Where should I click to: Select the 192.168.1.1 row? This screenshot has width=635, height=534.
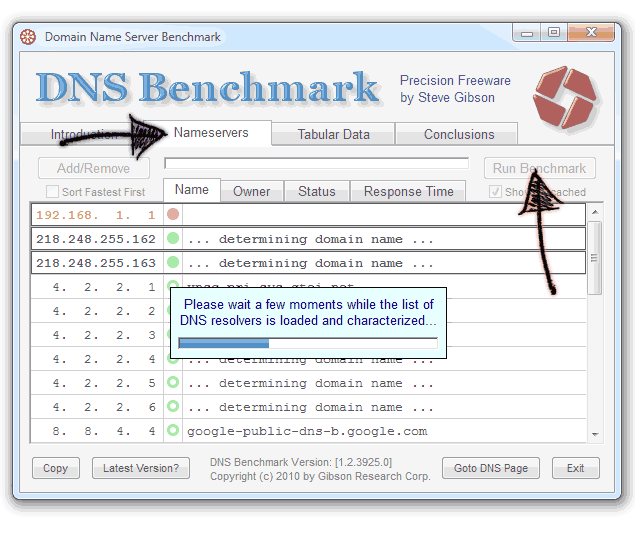pos(308,215)
